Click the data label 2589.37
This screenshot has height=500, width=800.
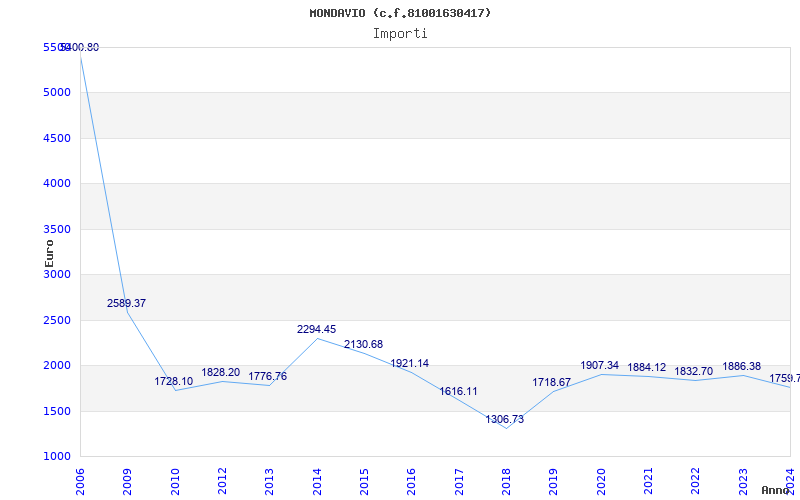click(x=127, y=303)
